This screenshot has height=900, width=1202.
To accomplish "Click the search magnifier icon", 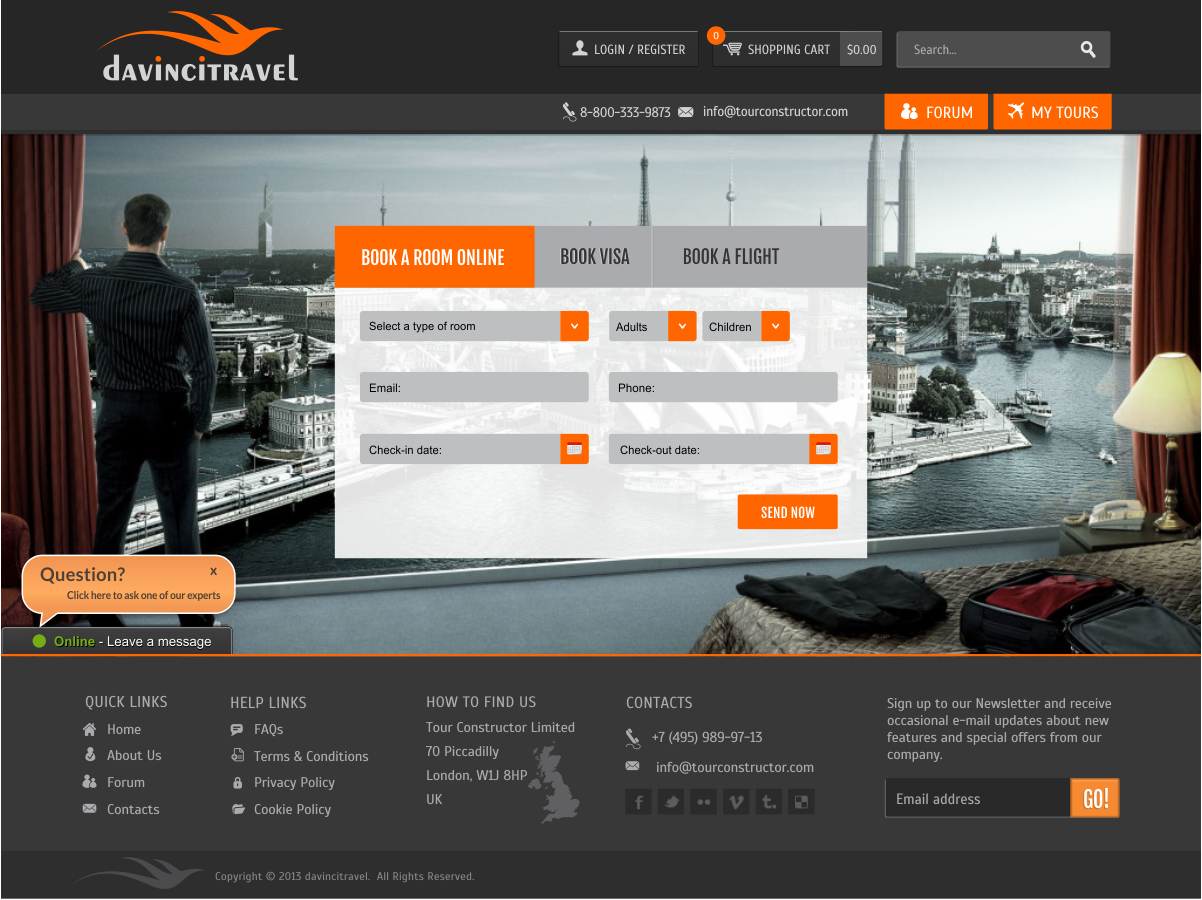I will 1088,50.
